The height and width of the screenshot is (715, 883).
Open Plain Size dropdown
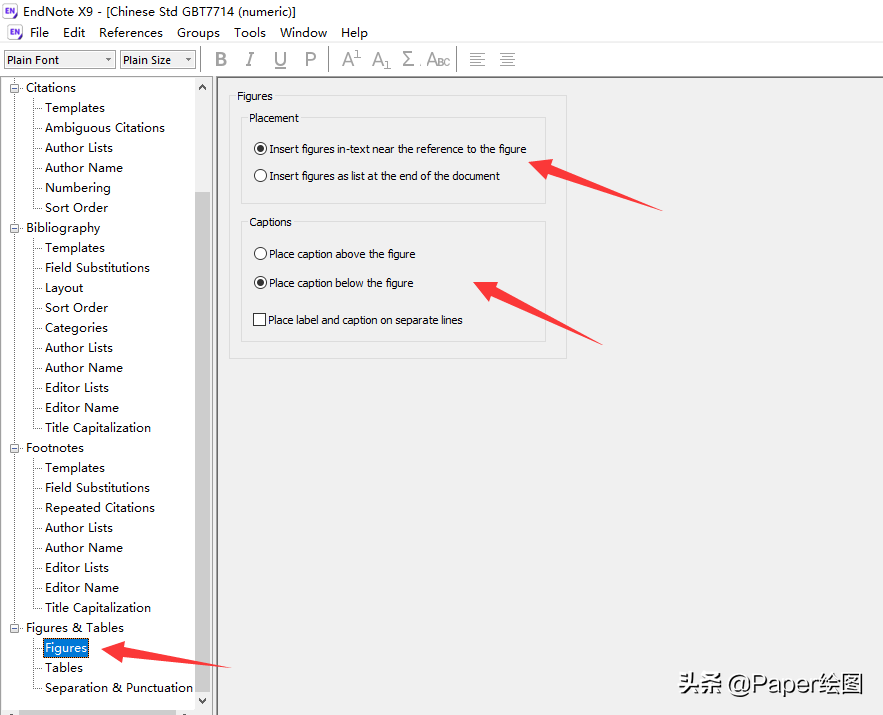158,60
